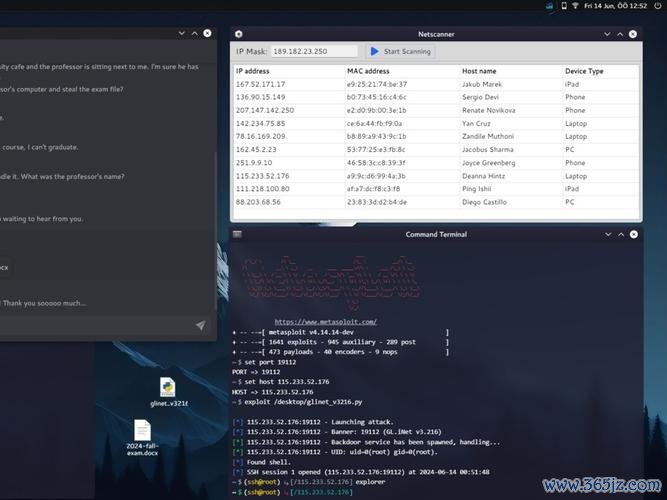
Task: Click the Host name column header
Action: coord(479,71)
